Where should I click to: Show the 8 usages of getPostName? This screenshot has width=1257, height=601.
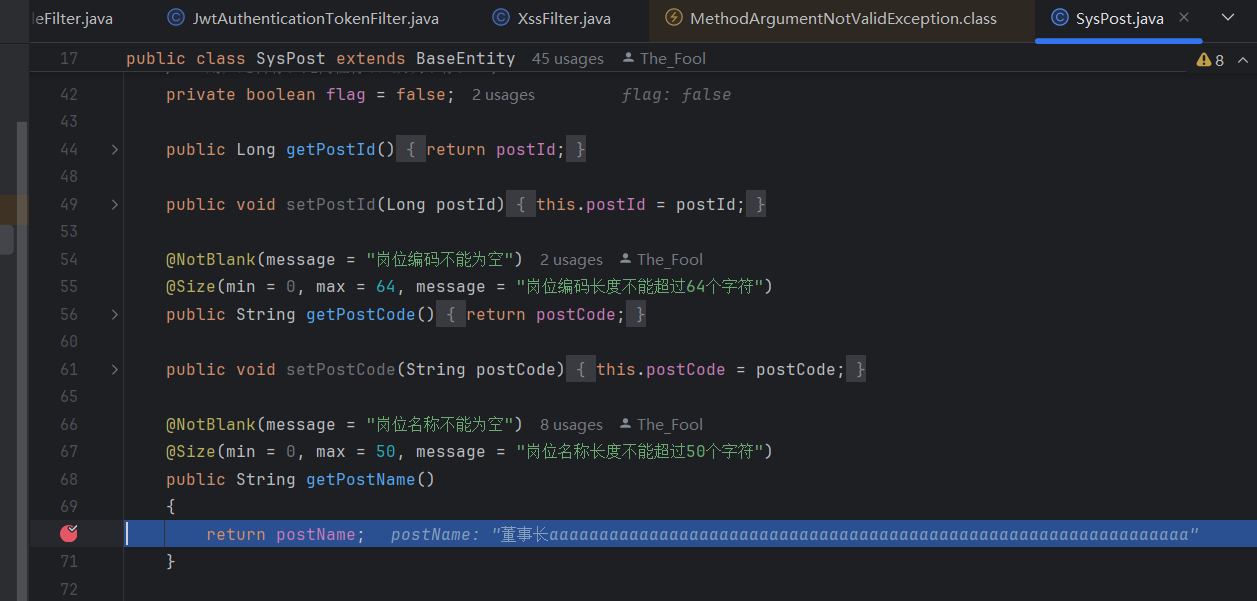pos(571,425)
